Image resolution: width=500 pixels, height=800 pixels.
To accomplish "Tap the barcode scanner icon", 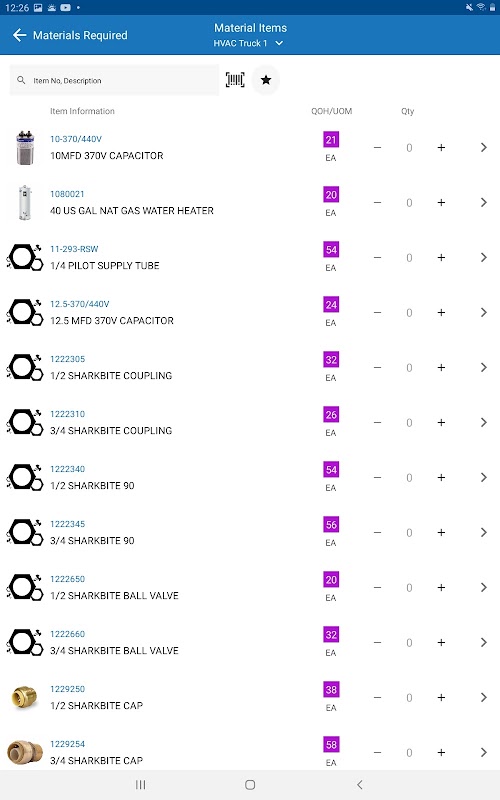I will click(x=235, y=80).
